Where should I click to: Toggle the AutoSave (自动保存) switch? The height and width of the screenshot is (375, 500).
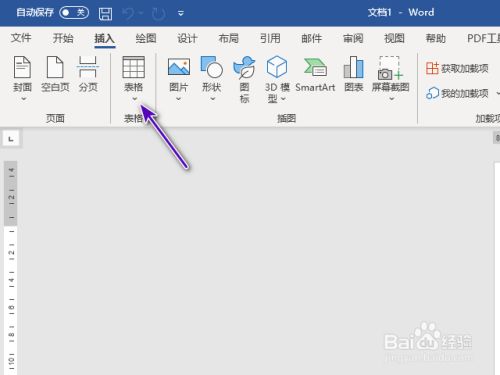point(74,13)
